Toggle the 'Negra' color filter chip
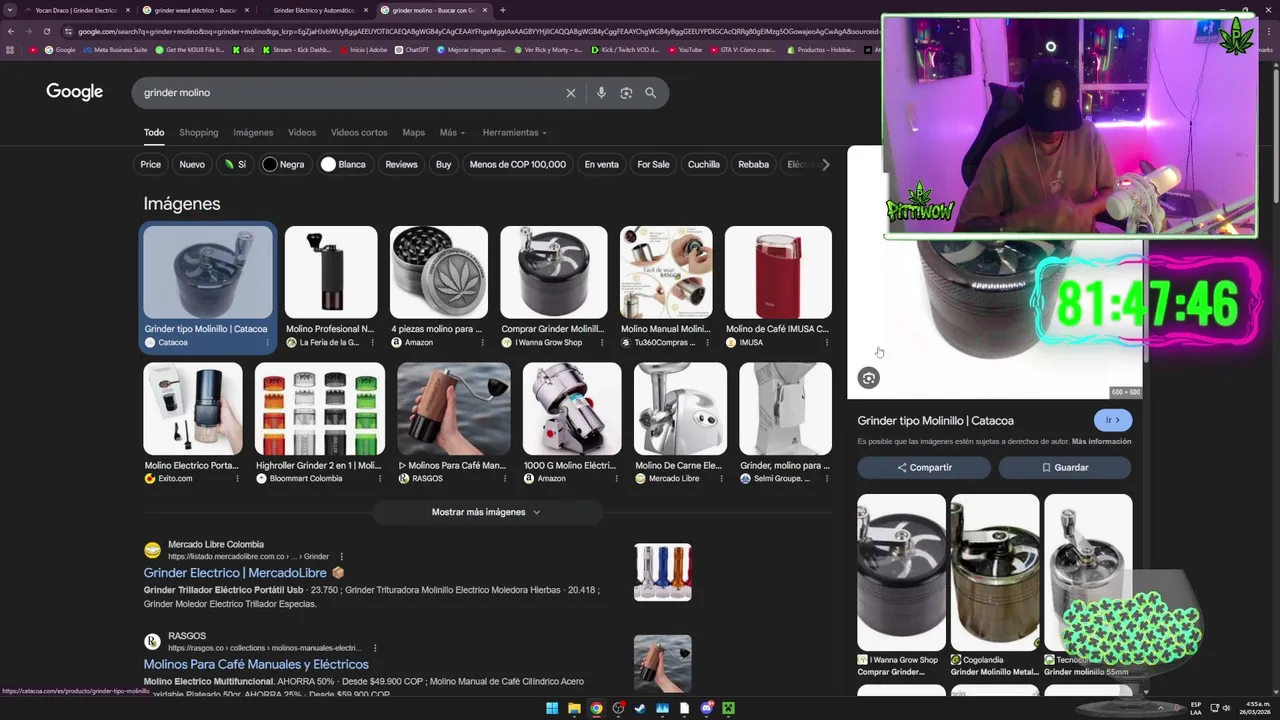 point(283,165)
